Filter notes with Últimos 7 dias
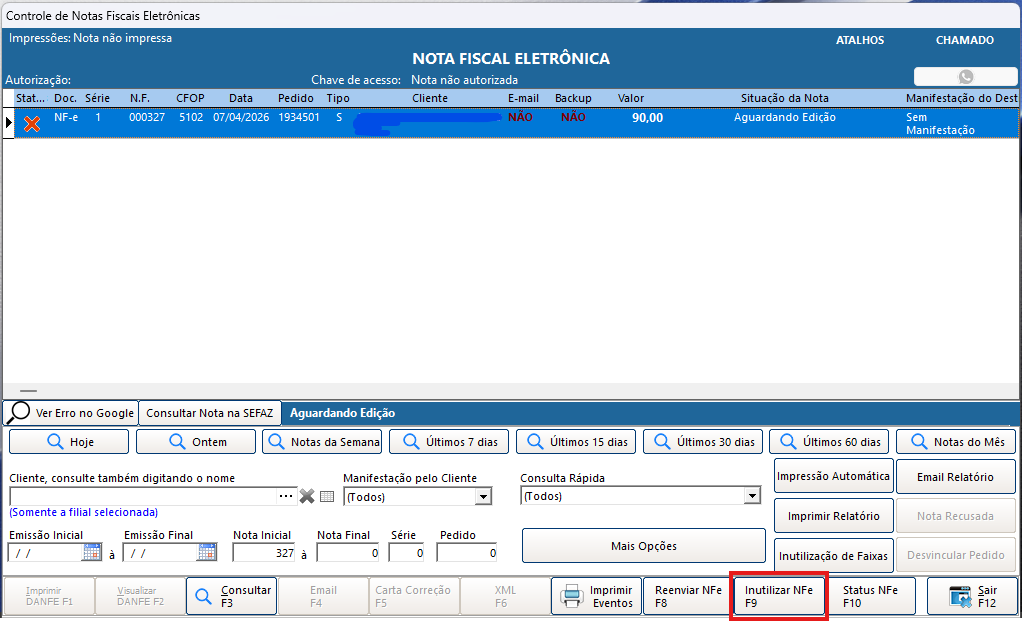 pyautogui.click(x=449, y=442)
